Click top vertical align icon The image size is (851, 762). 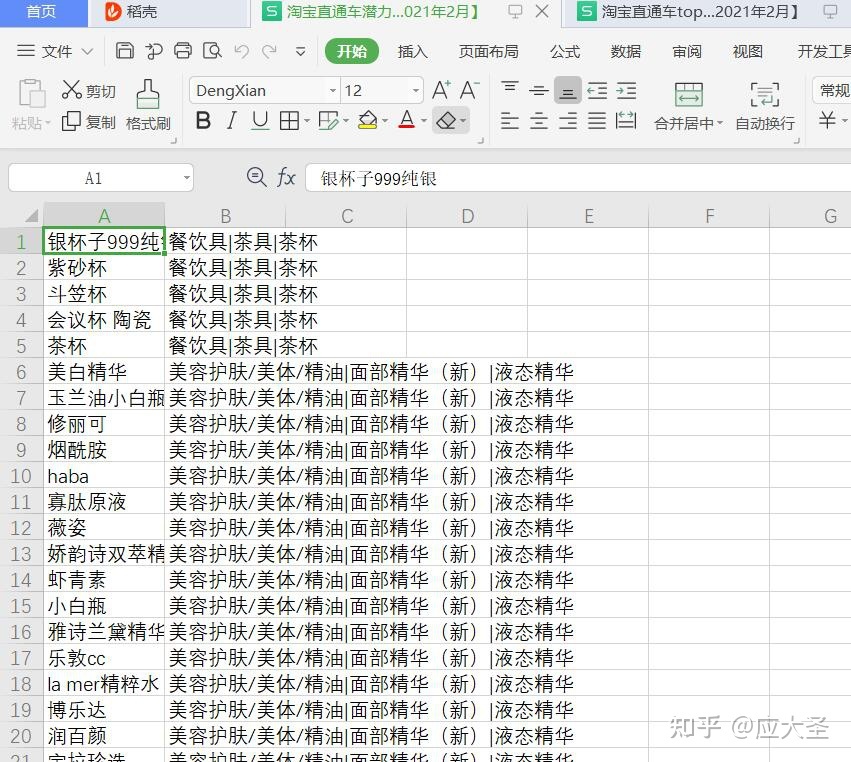[x=510, y=87]
